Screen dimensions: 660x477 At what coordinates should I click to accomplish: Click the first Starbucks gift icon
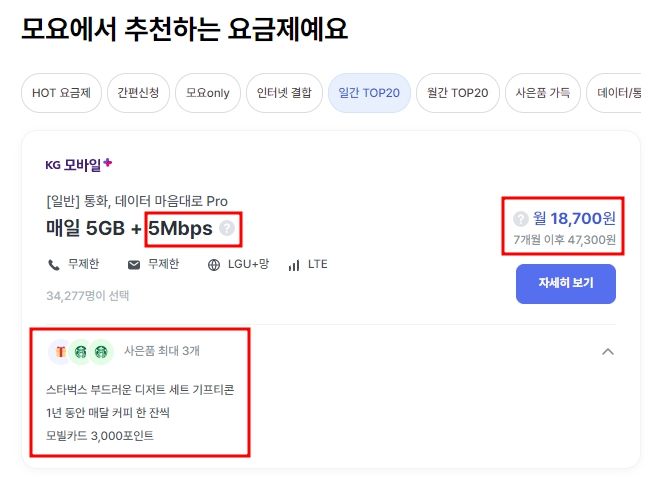(81, 352)
